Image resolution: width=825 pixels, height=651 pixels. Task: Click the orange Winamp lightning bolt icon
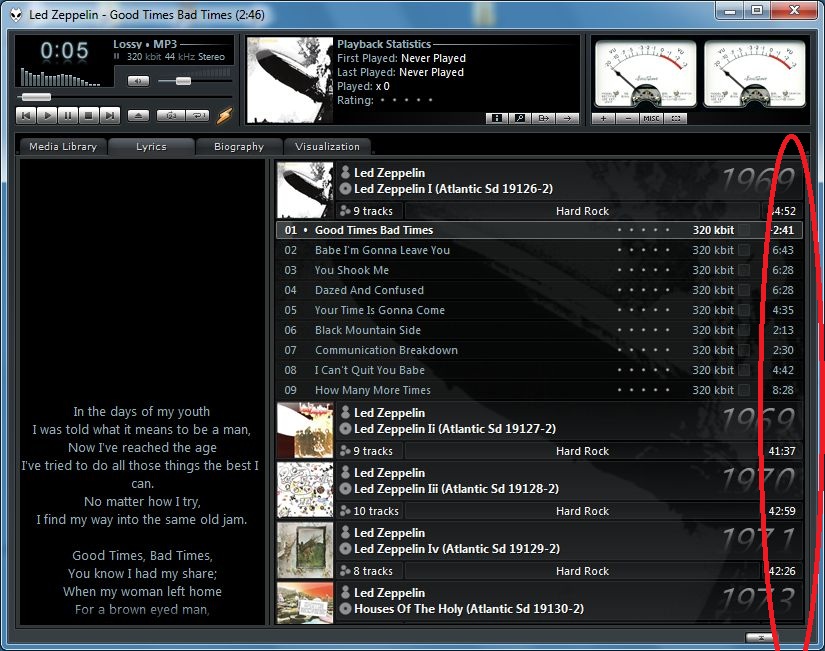(225, 115)
